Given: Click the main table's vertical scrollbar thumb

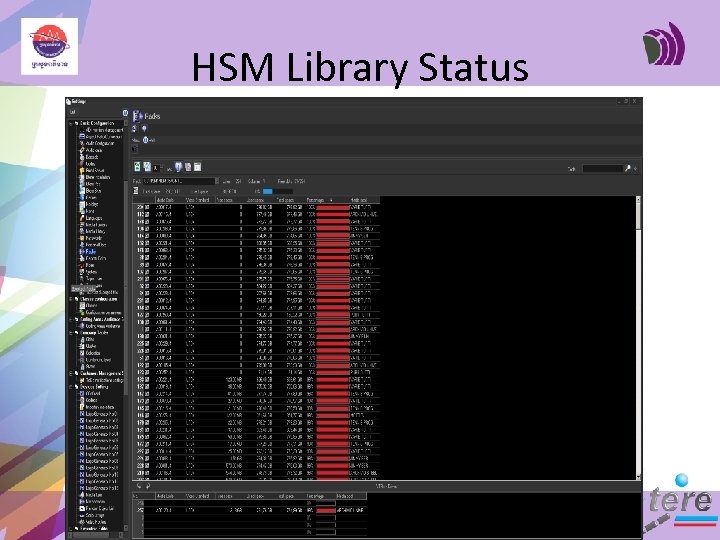Looking at the screenshot, I should pos(638,214).
